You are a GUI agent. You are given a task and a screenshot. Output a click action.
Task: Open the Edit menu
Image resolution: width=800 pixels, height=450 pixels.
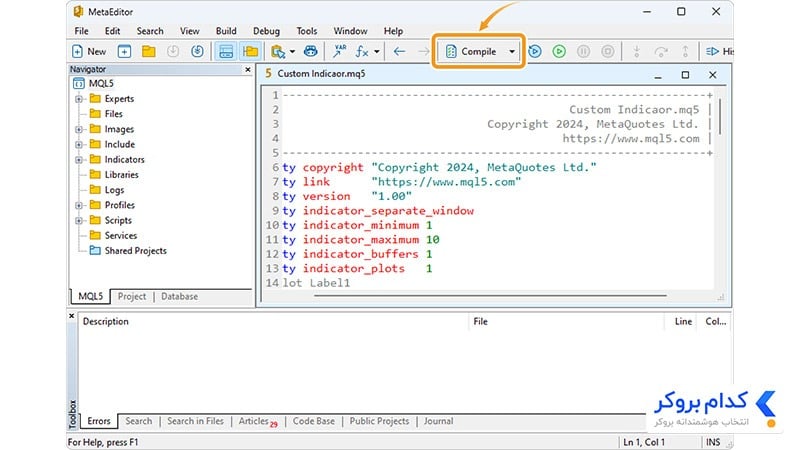point(112,31)
